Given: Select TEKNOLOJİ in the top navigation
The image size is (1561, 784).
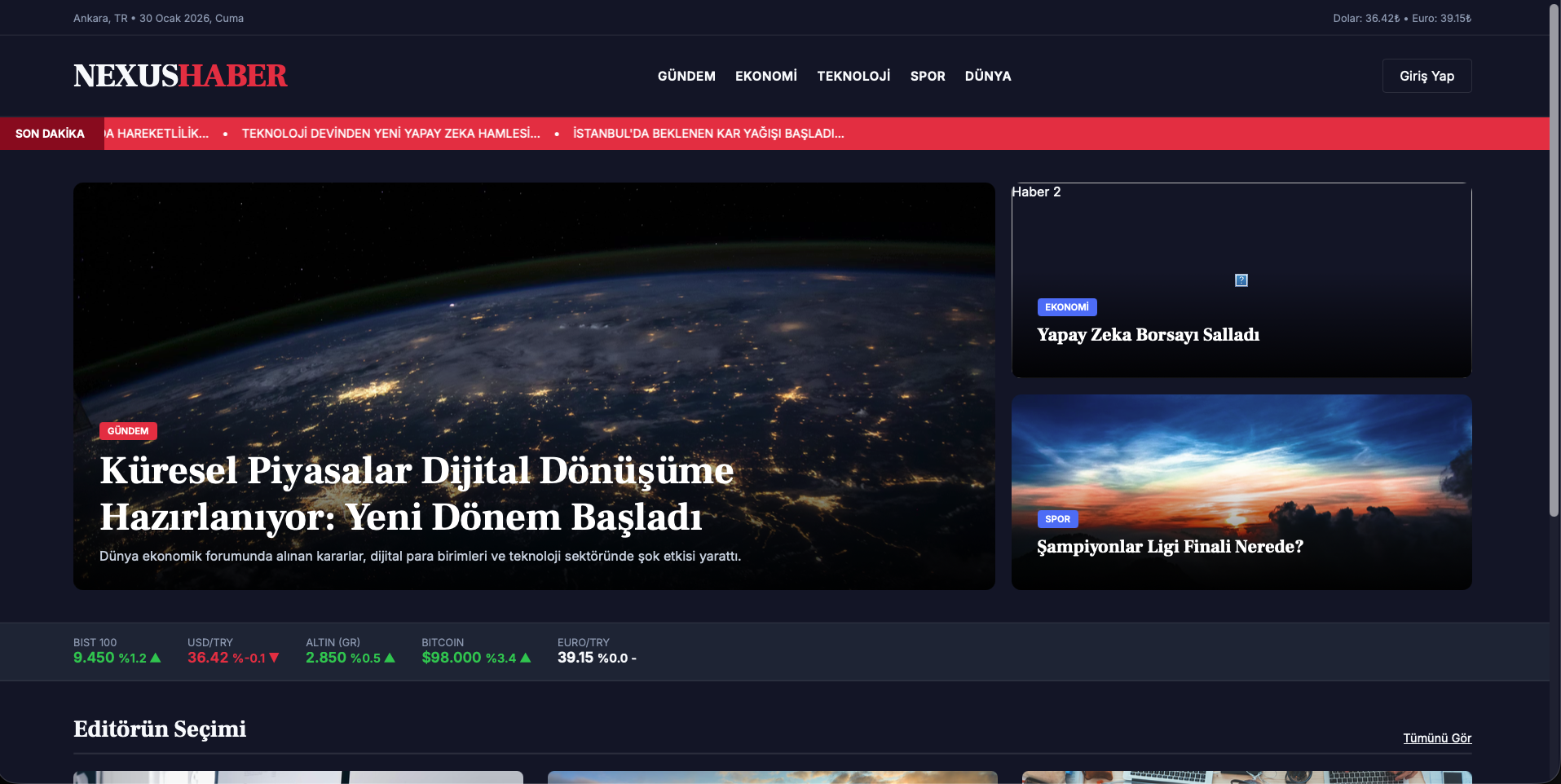Looking at the screenshot, I should 853,76.
